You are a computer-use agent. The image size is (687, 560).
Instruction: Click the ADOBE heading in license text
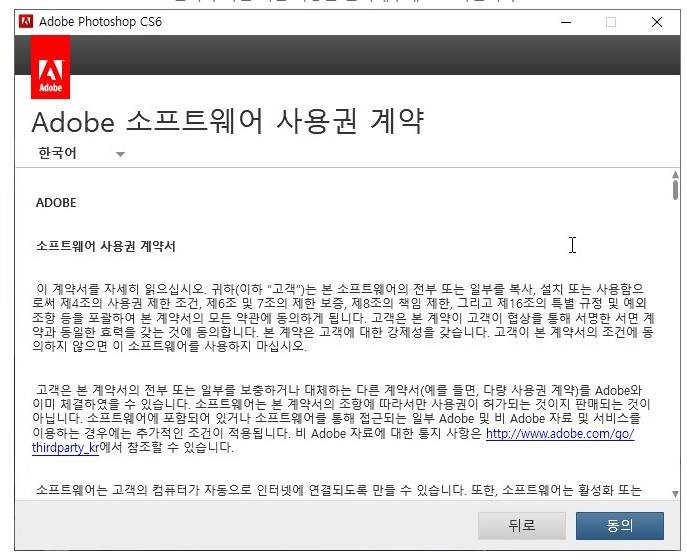coord(56,202)
